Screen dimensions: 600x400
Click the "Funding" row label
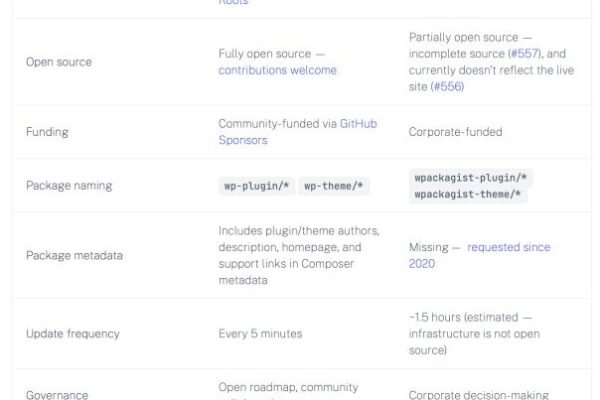point(47,132)
